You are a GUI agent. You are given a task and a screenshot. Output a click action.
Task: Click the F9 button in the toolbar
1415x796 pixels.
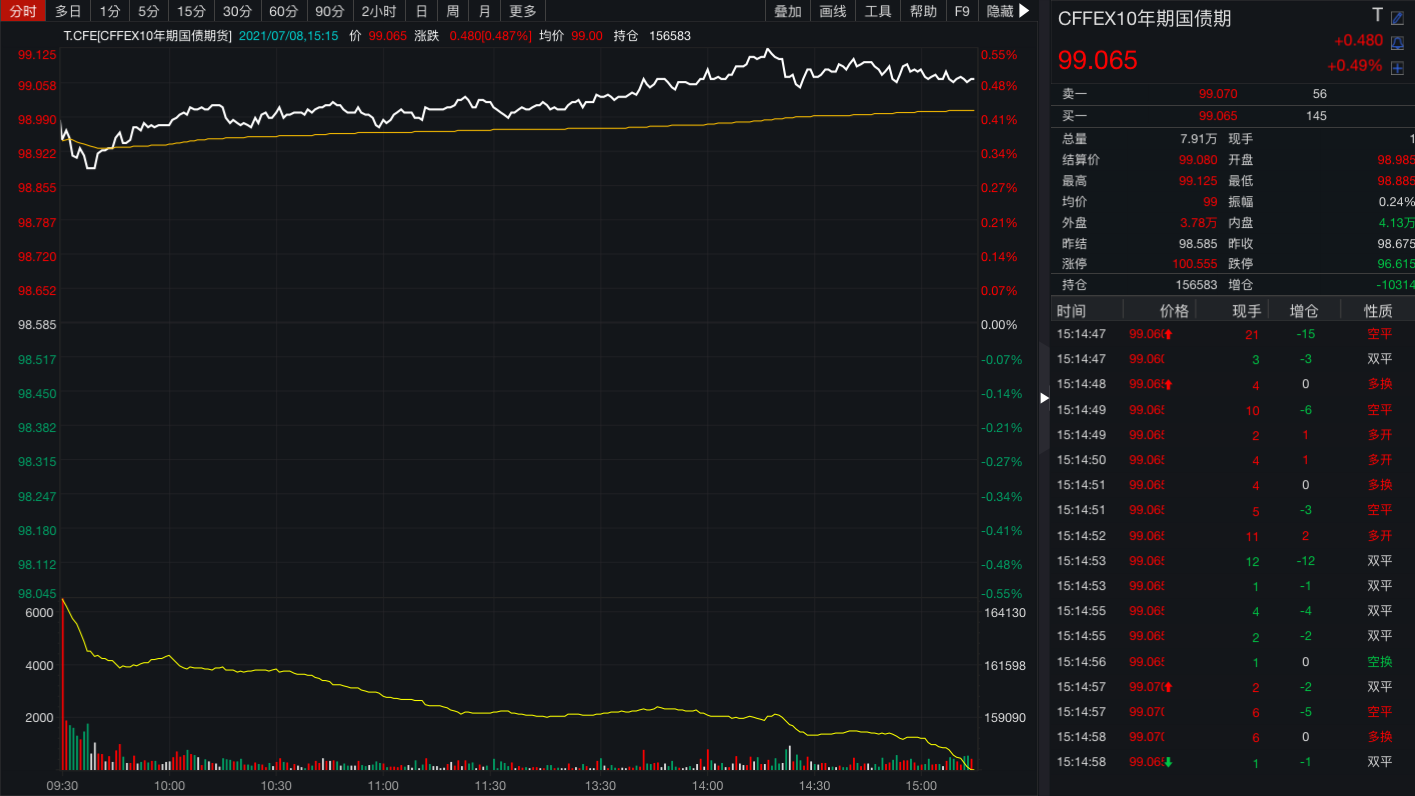pyautogui.click(x=962, y=11)
